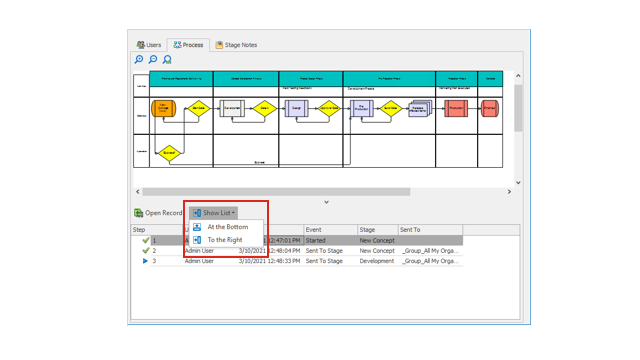Collapse diagram panel using the chevron below it
Screen dimensions: 640x360
tap(327, 202)
